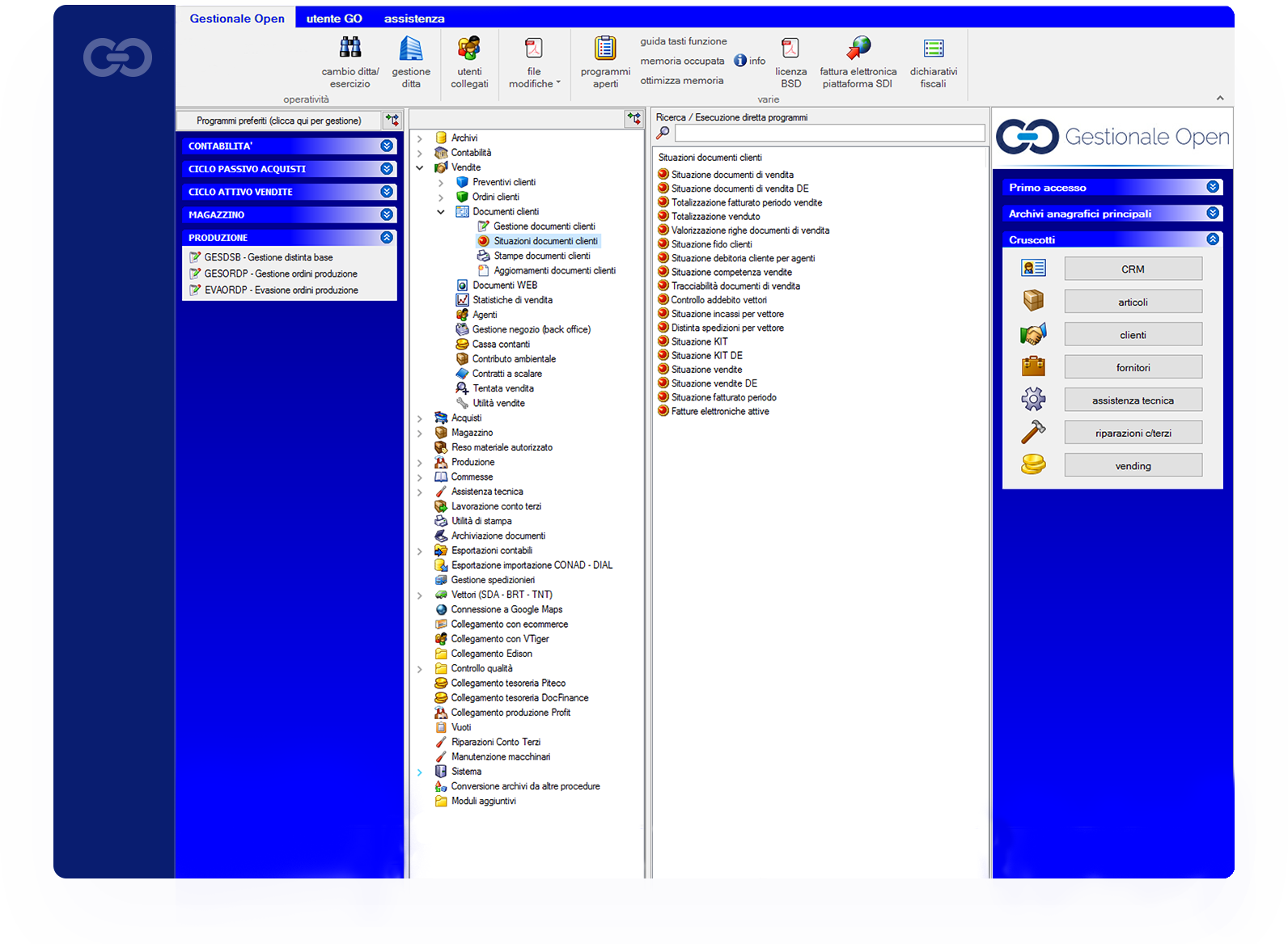Click Cassa contanti coins icon
This screenshot has height=944, width=1288.
462,344
